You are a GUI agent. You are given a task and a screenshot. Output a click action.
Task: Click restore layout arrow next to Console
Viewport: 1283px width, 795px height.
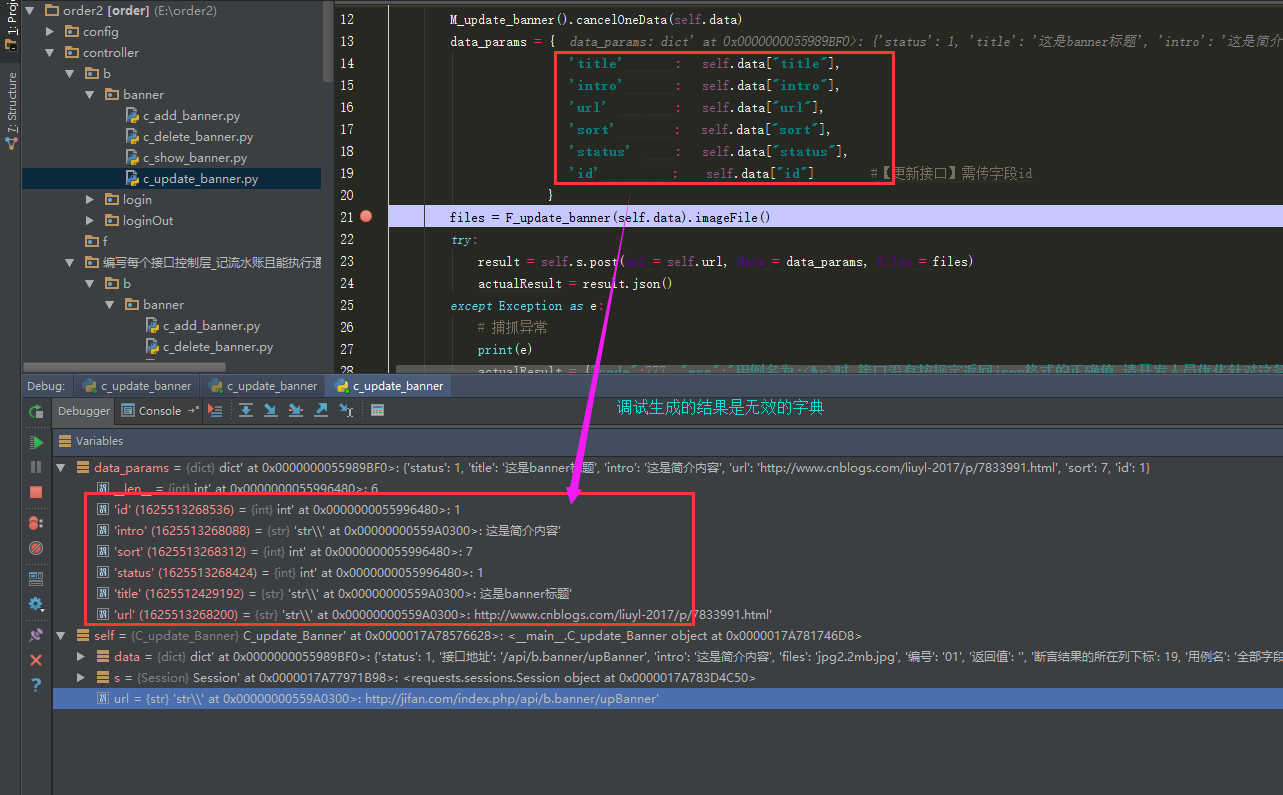[x=193, y=410]
